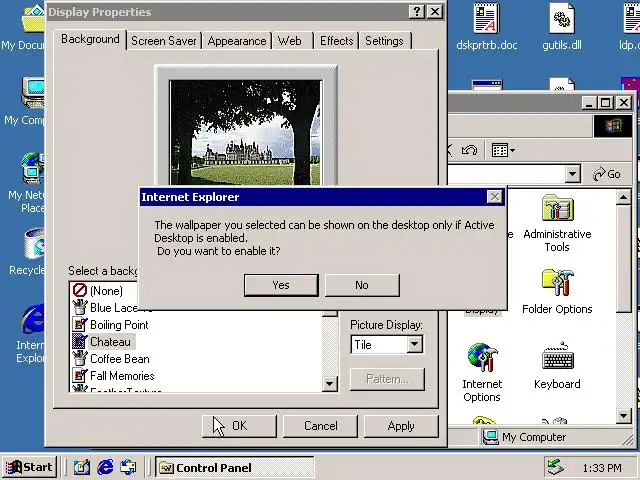Viewport: 640px width, 480px height.
Task: Click OK in Display Properties
Action: [239, 426]
